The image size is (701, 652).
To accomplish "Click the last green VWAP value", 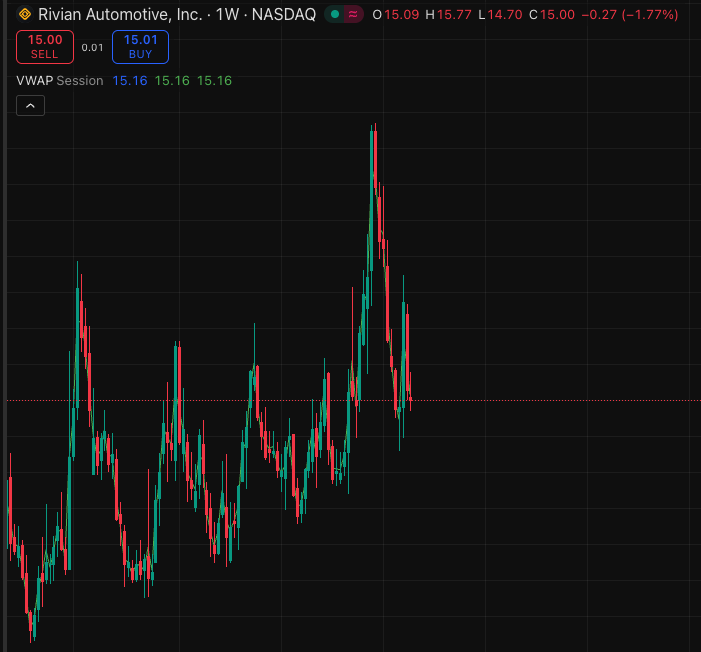I will tap(214, 81).
